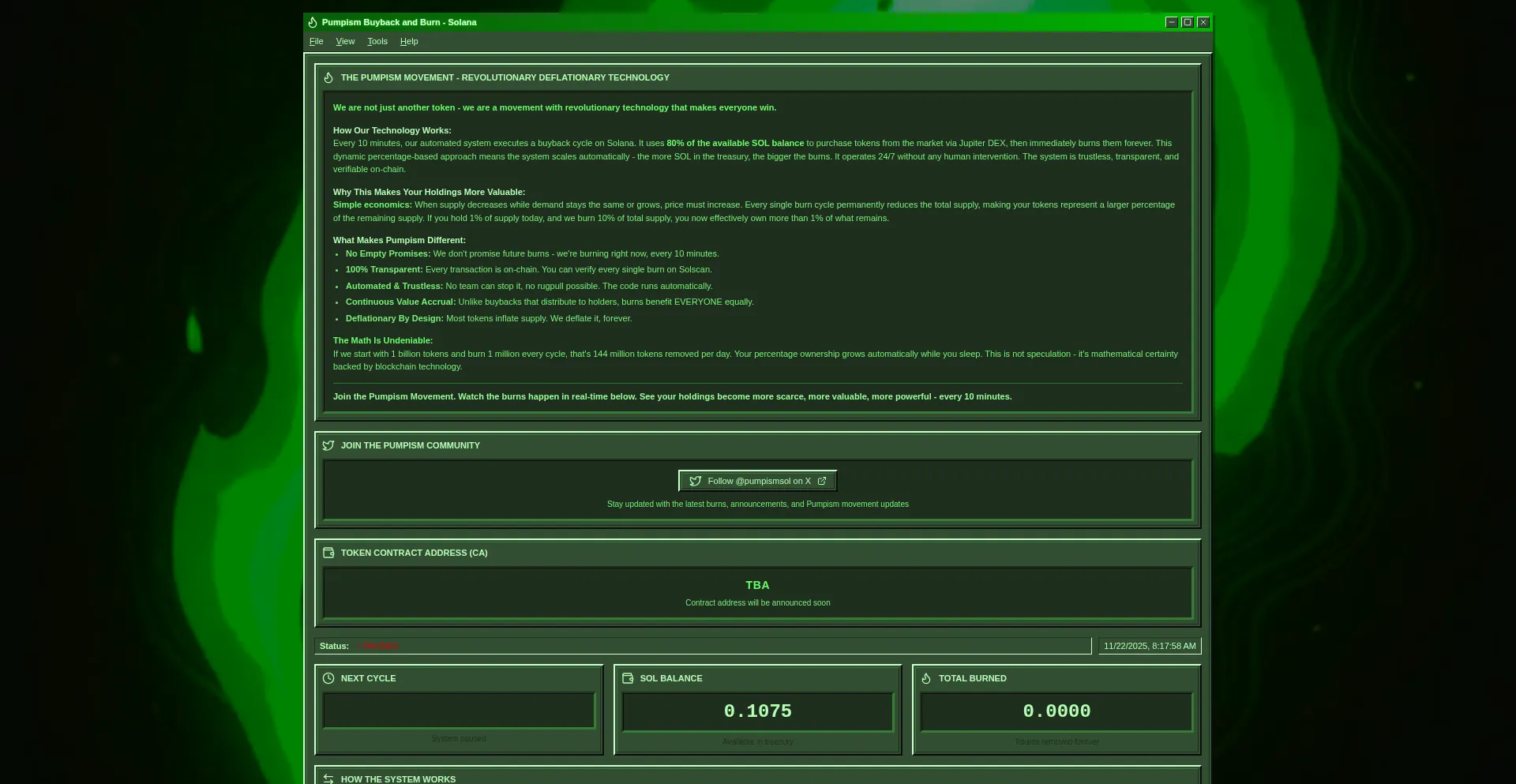The image size is (1516, 784).
Task: Click the SOL Balance value 0.1075
Action: pyautogui.click(x=757, y=711)
